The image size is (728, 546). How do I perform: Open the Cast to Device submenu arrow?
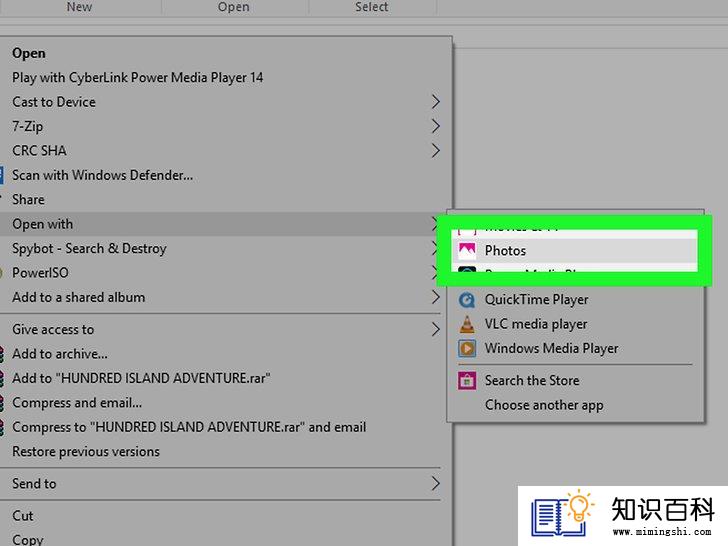pyautogui.click(x=436, y=102)
